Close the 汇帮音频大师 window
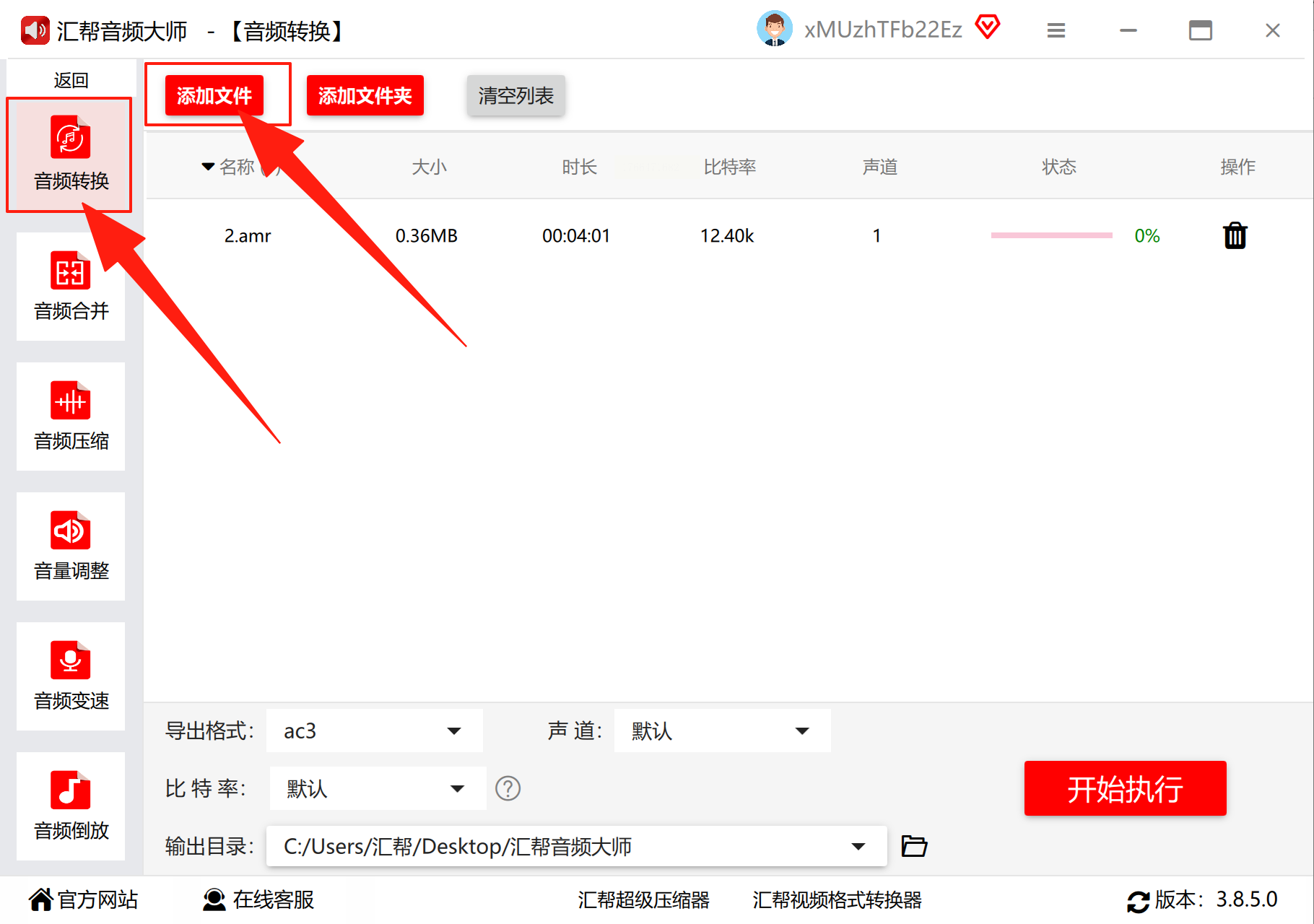1314x924 pixels. click(1273, 30)
